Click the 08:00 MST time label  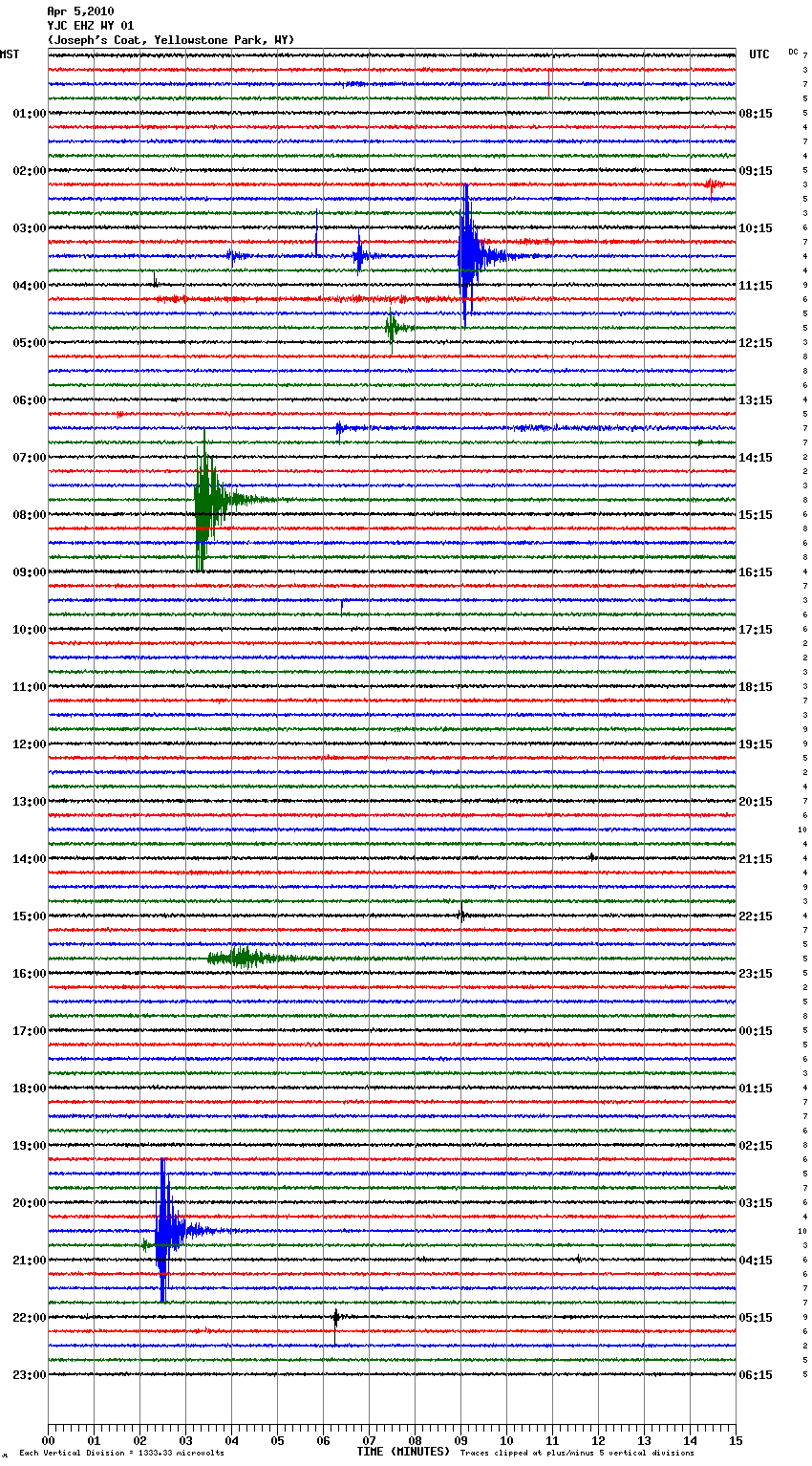coord(29,515)
